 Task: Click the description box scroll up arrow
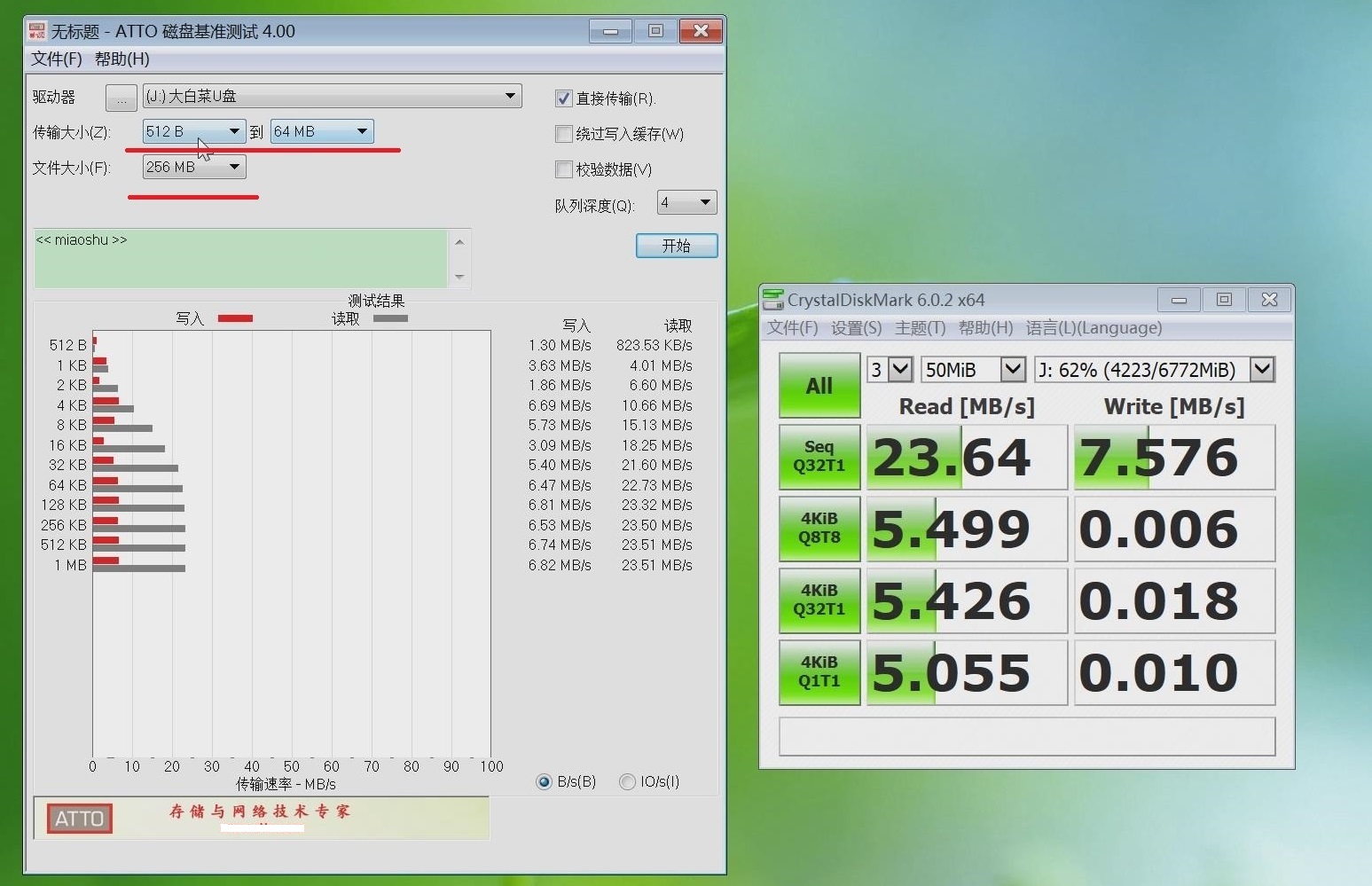pos(459,241)
